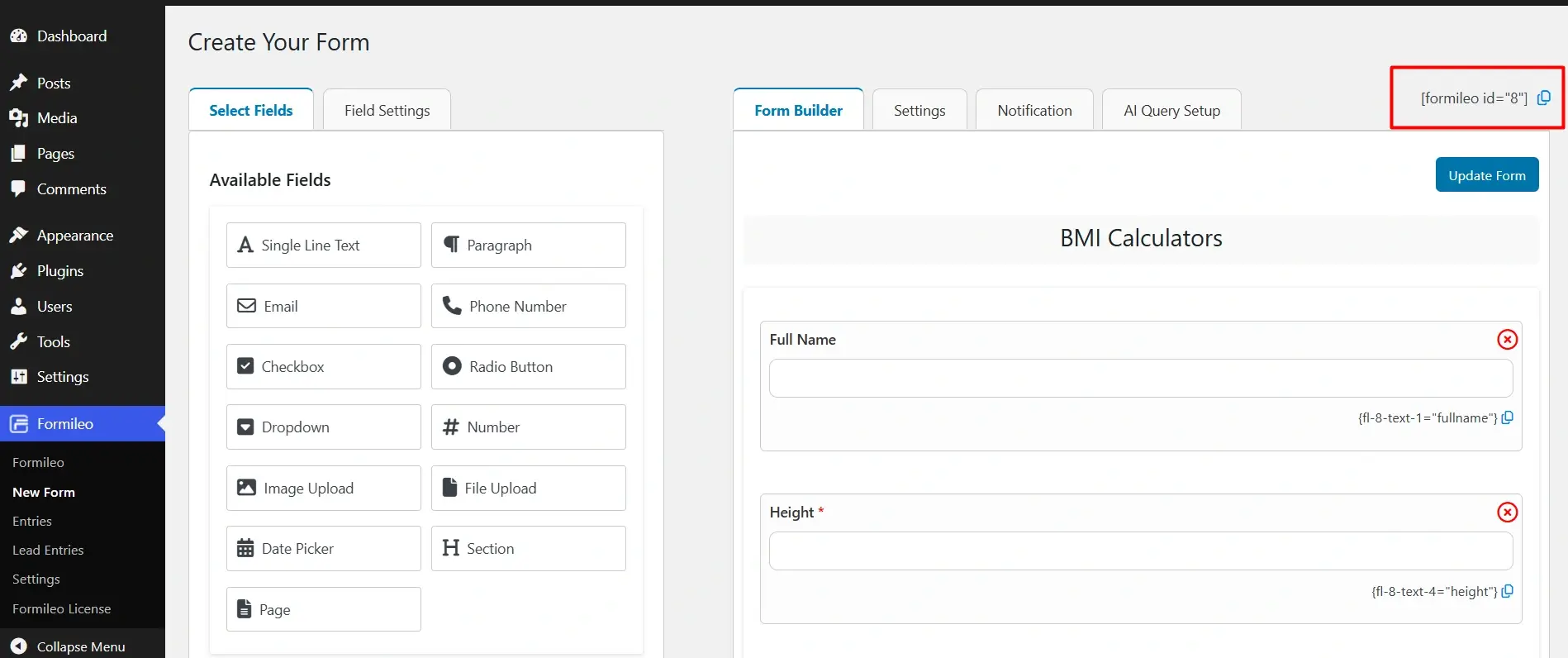This screenshot has width=1568, height=658.
Task: Add a Dropdown field to form
Action: pos(323,427)
